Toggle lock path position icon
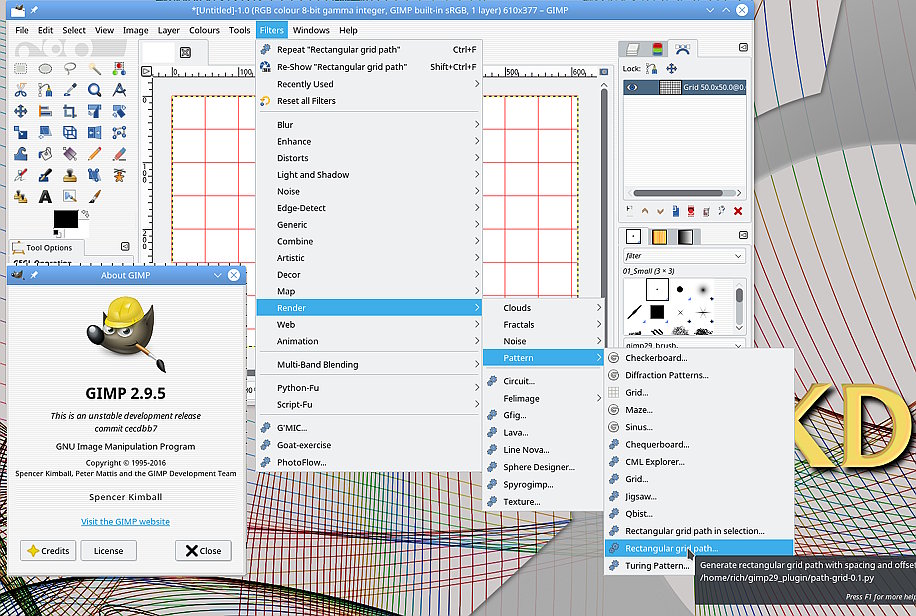 tap(672, 68)
